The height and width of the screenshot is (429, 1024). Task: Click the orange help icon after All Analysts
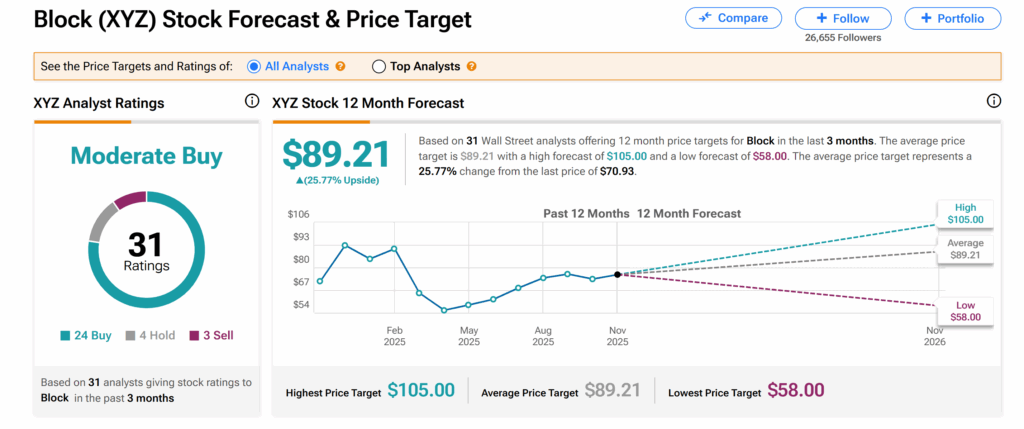[x=341, y=67]
